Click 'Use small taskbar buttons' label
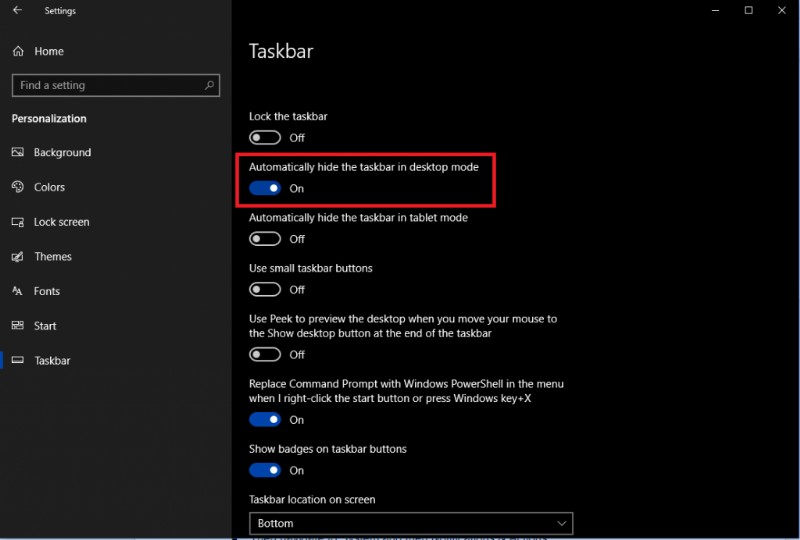 (x=311, y=268)
